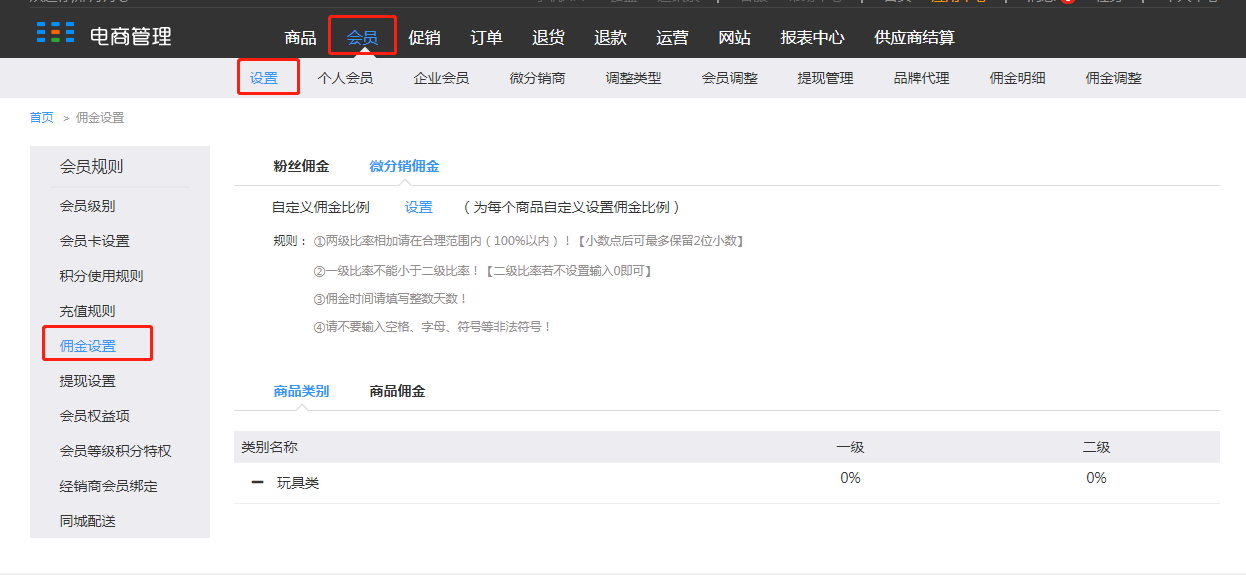1246x575 pixels.
Task: Click rule ④ about 非法符号
Action: click(433, 327)
